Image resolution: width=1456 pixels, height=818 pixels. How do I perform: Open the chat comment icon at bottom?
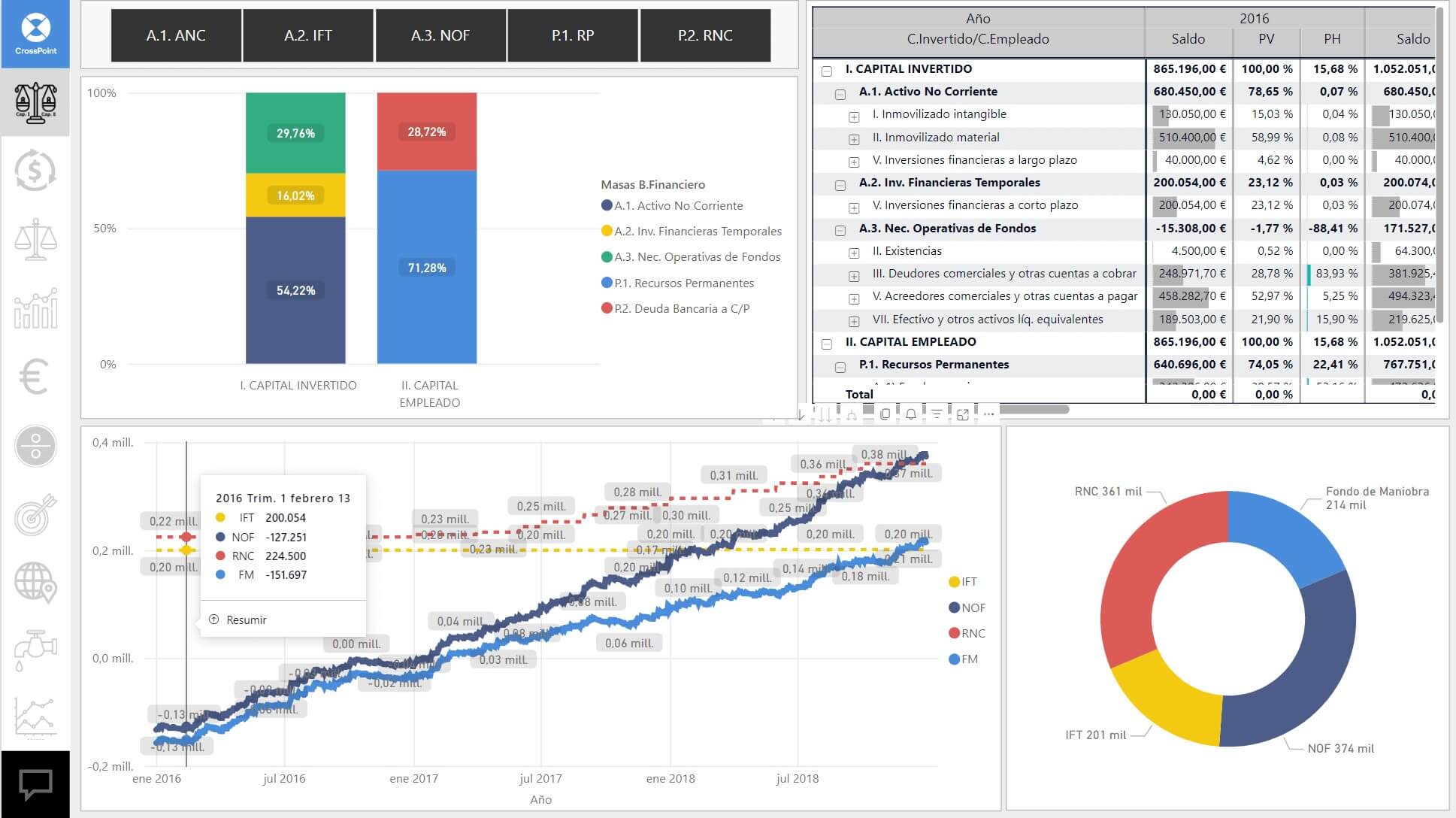pyautogui.click(x=35, y=785)
